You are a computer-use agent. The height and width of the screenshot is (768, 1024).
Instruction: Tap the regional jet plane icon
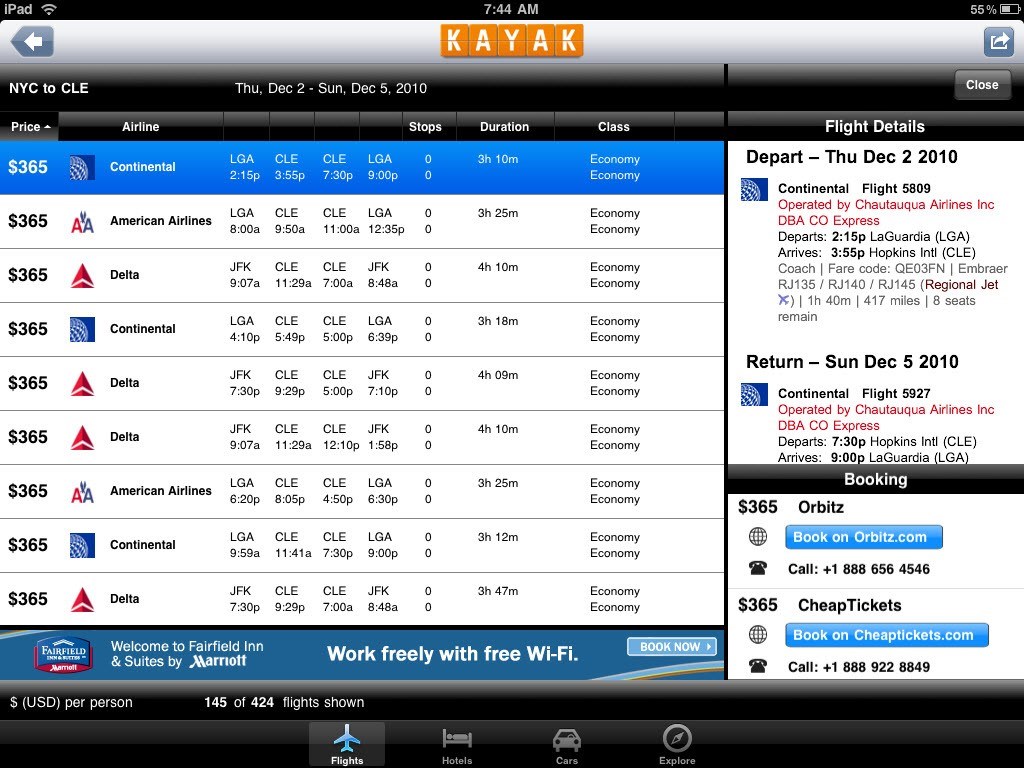(x=784, y=300)
